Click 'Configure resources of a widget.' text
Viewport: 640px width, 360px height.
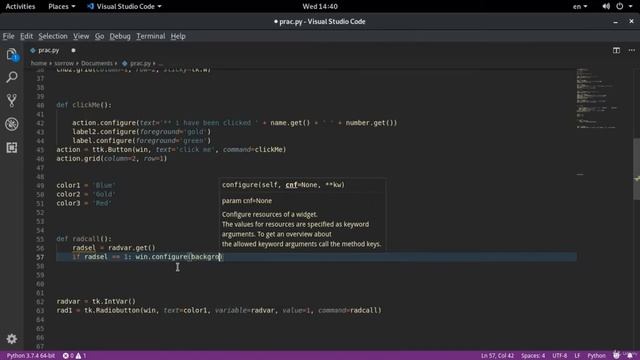(x=270, y=214)
